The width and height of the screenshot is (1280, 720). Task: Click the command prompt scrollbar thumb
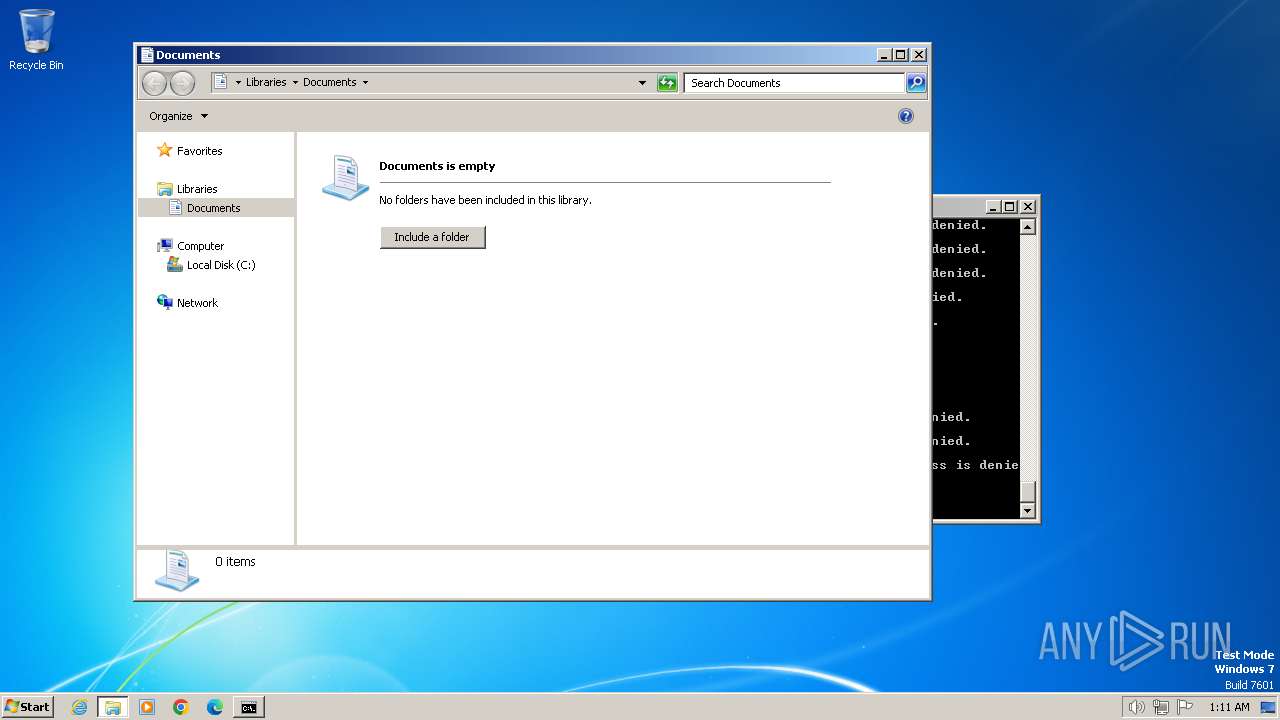[1027, 492]
